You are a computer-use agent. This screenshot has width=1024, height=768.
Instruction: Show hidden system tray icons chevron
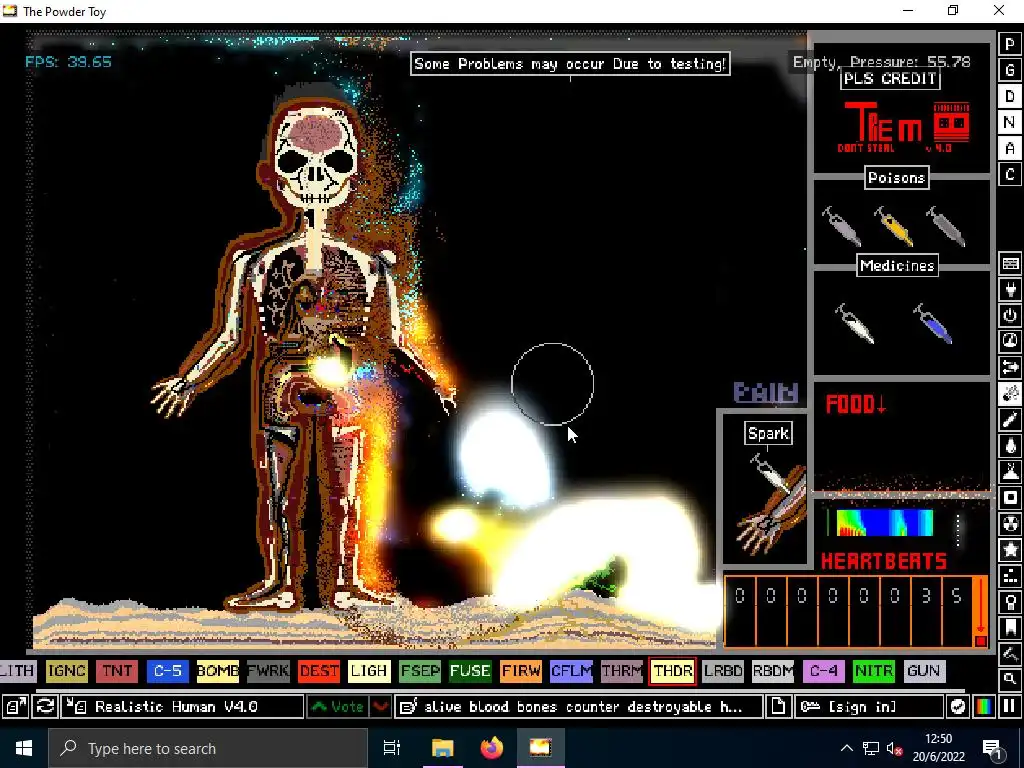click(x=846, y=748)
